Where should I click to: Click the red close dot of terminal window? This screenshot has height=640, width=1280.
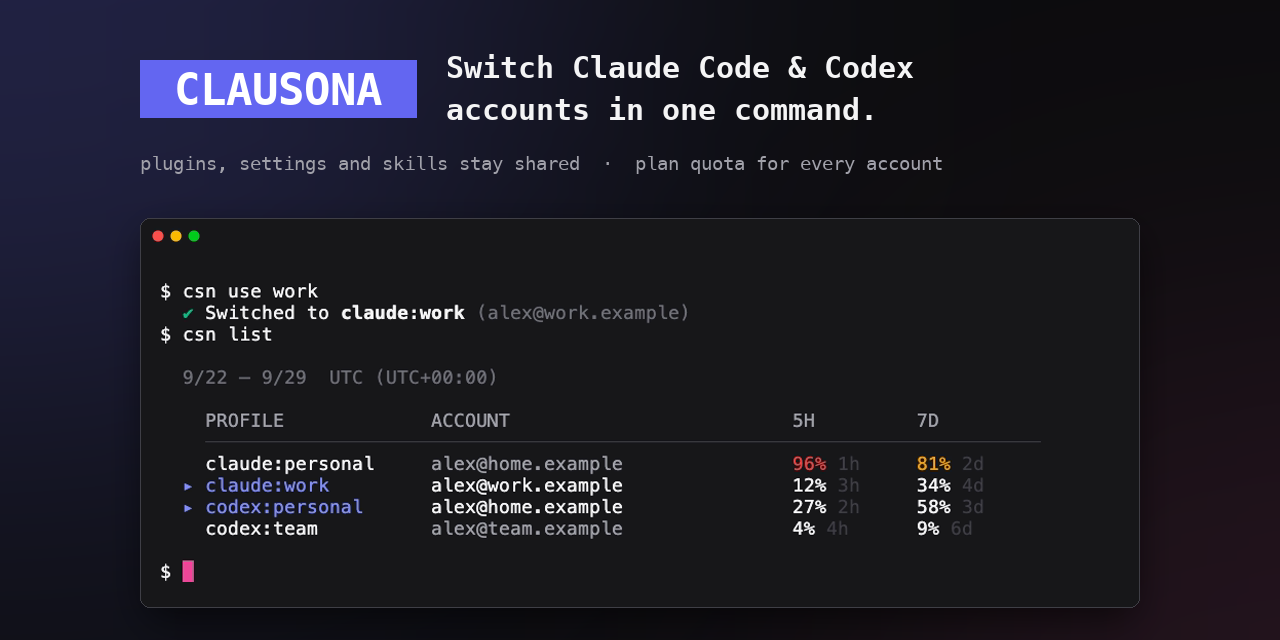(x=158, y=236)
